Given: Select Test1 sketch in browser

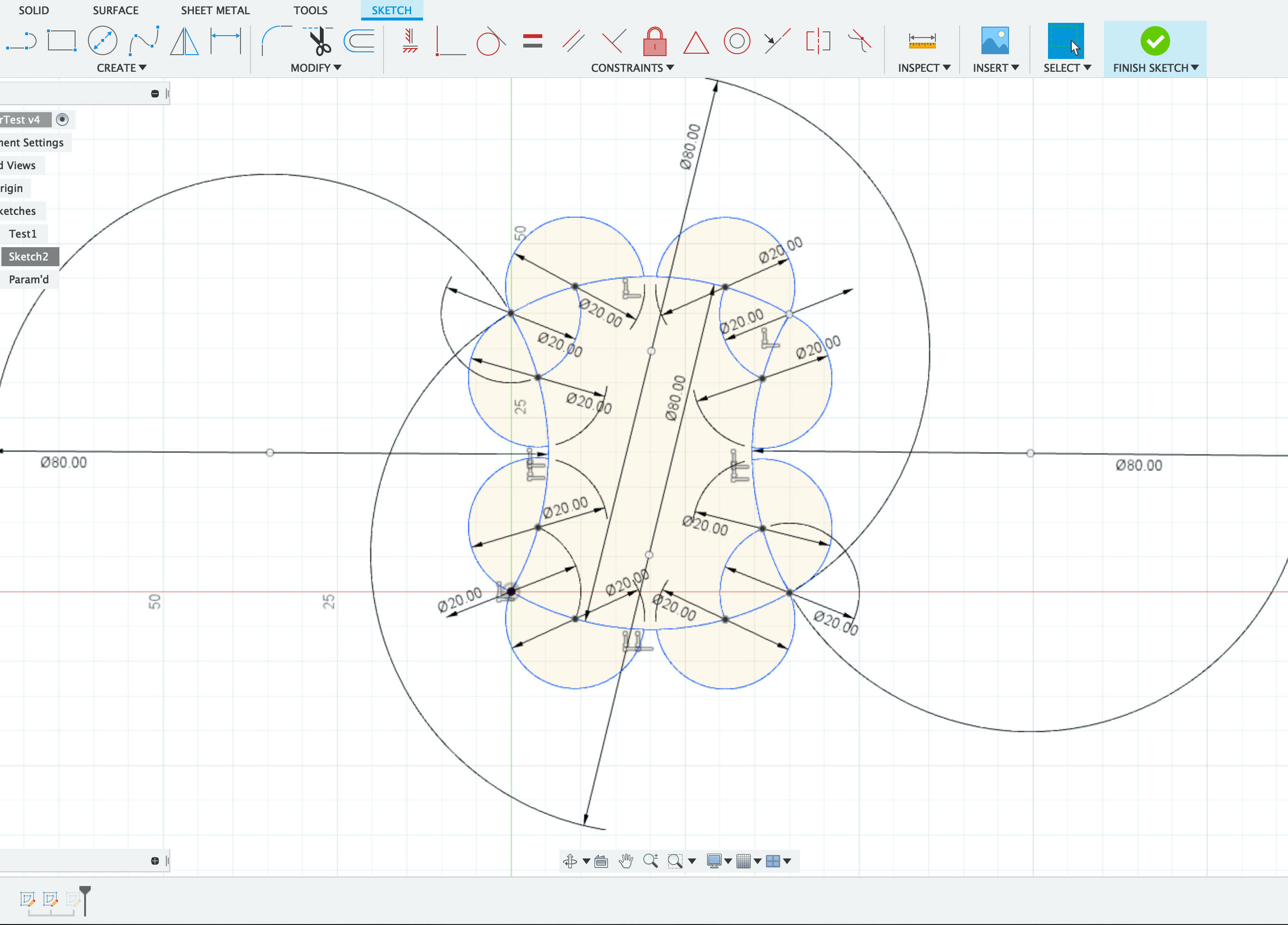Looking at the screenshot, I should tap(23, 234).
